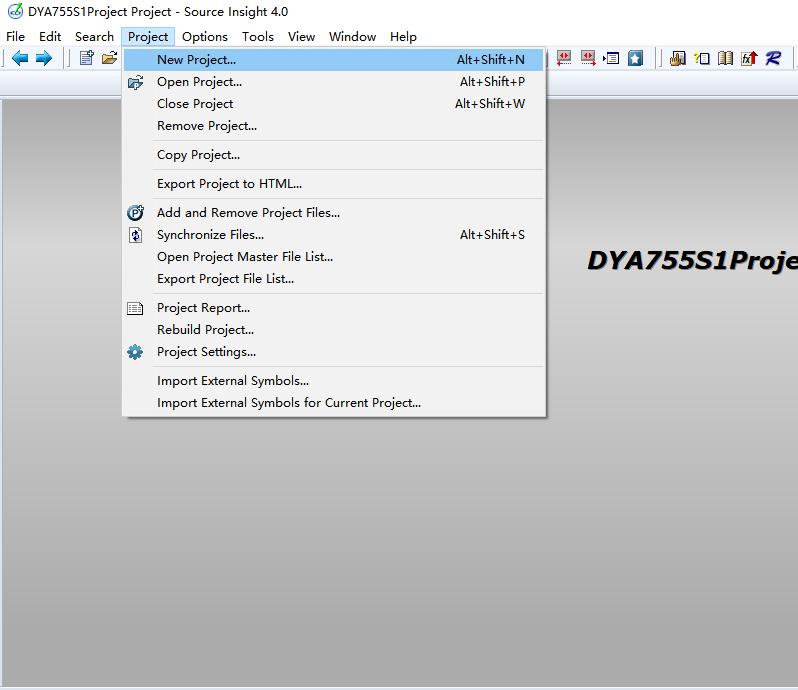
Task: Click the Go Forward arrow in toolbar
Action: [x=44, y=58]
